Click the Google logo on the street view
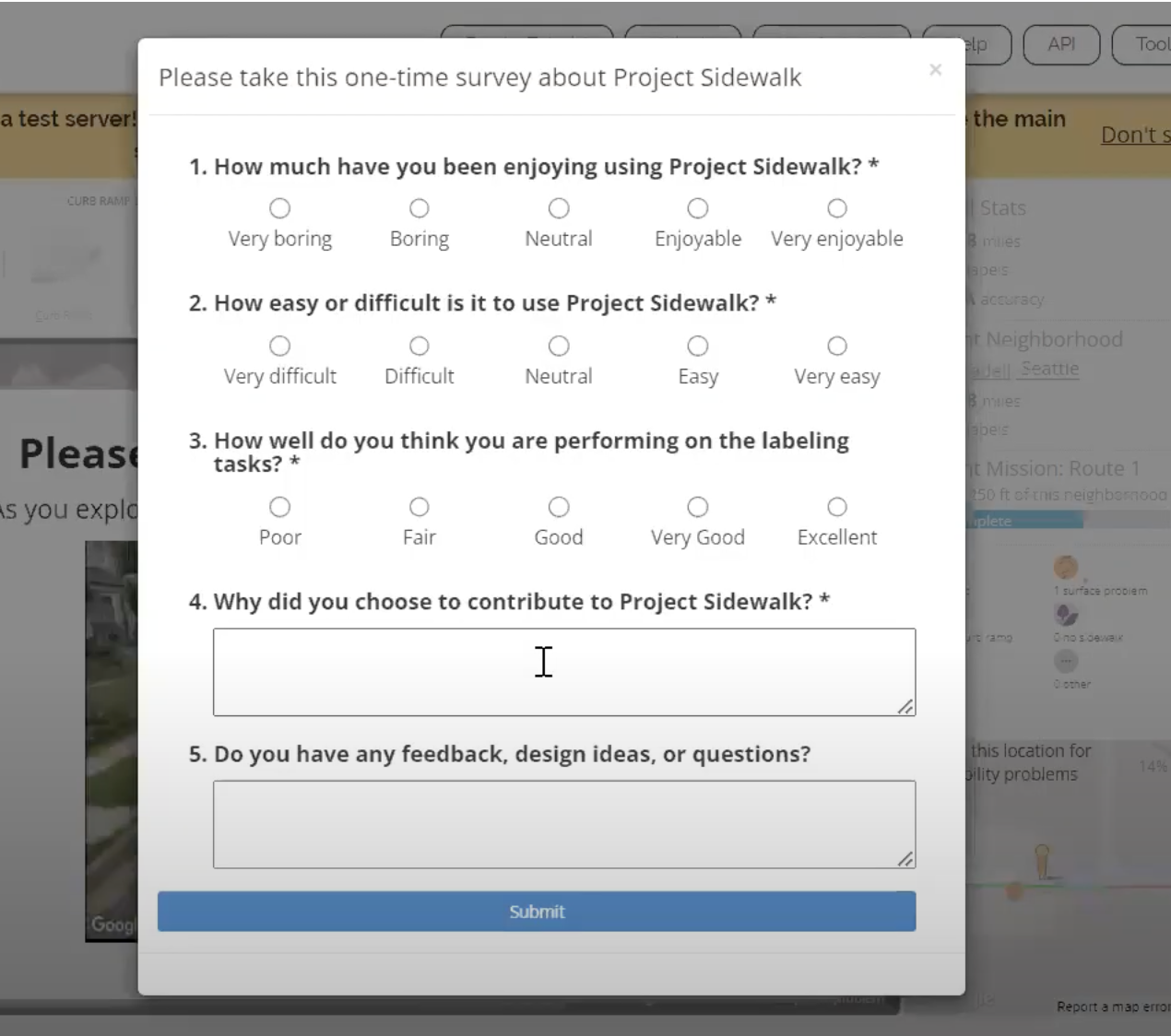1171x1036 pixels. click(x=111, y=924)
